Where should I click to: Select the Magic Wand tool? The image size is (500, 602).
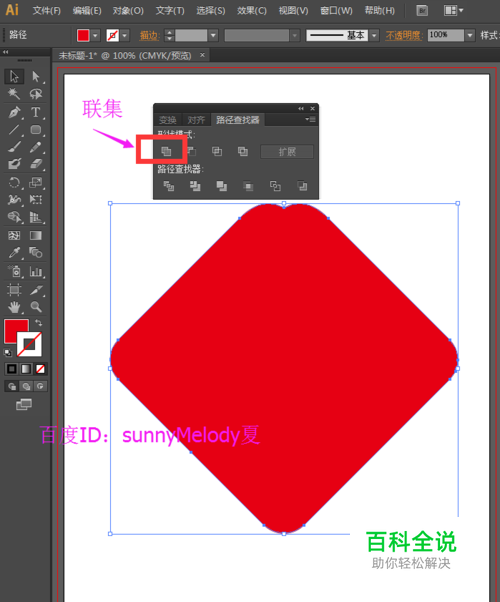[x=14, y=94]
